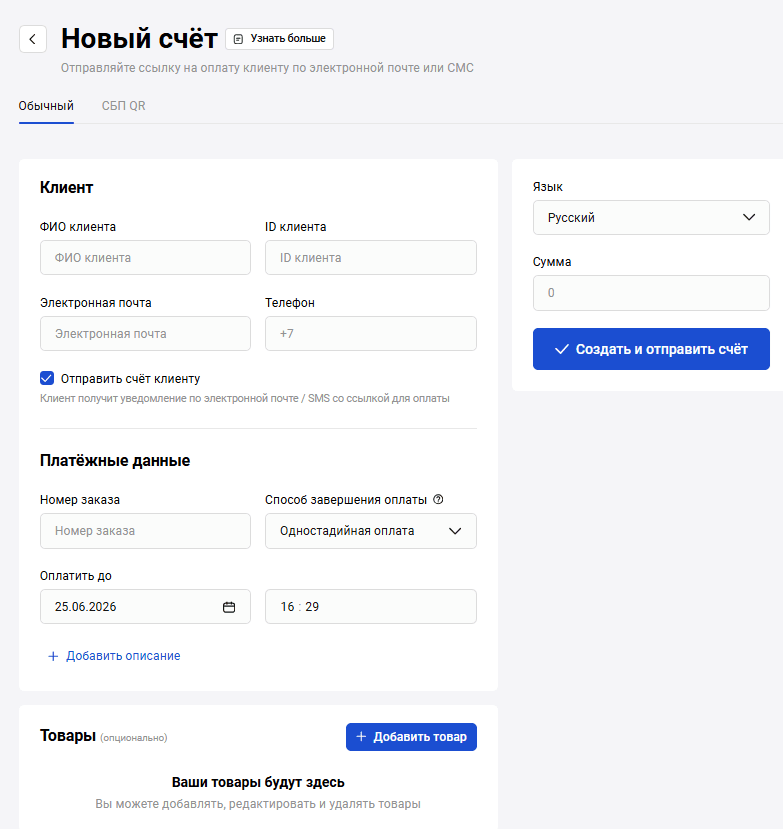This screenshot has width=783, height=829.
Task: Click the document icon in Узнать больше
Action: [x=238, y=39]
